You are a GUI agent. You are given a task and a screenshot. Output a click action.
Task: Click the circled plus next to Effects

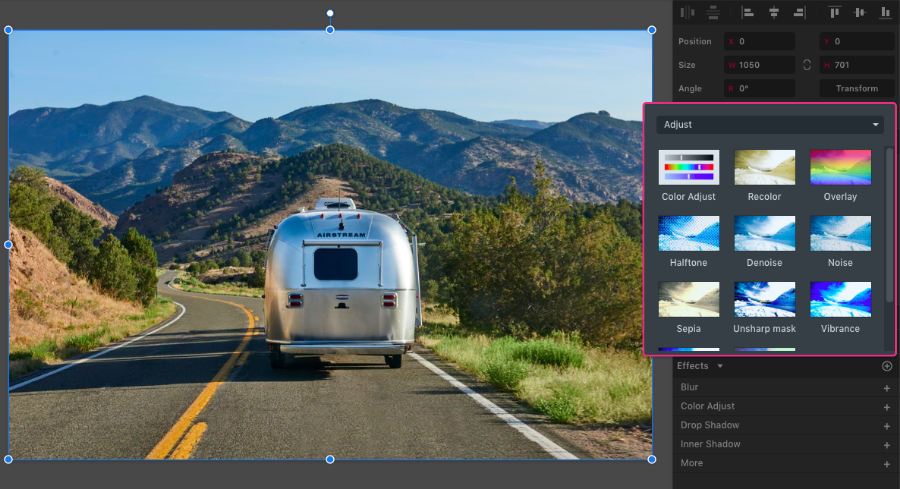point(886,366)
